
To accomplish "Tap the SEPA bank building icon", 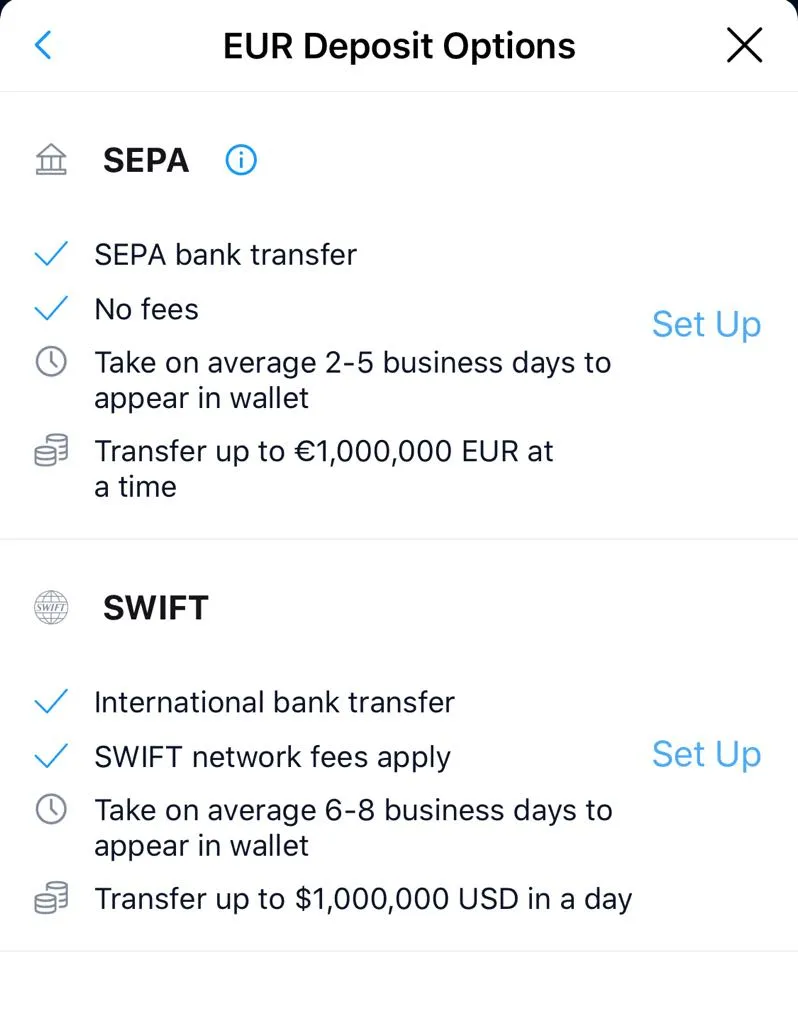I will click(x=51, y=160).
